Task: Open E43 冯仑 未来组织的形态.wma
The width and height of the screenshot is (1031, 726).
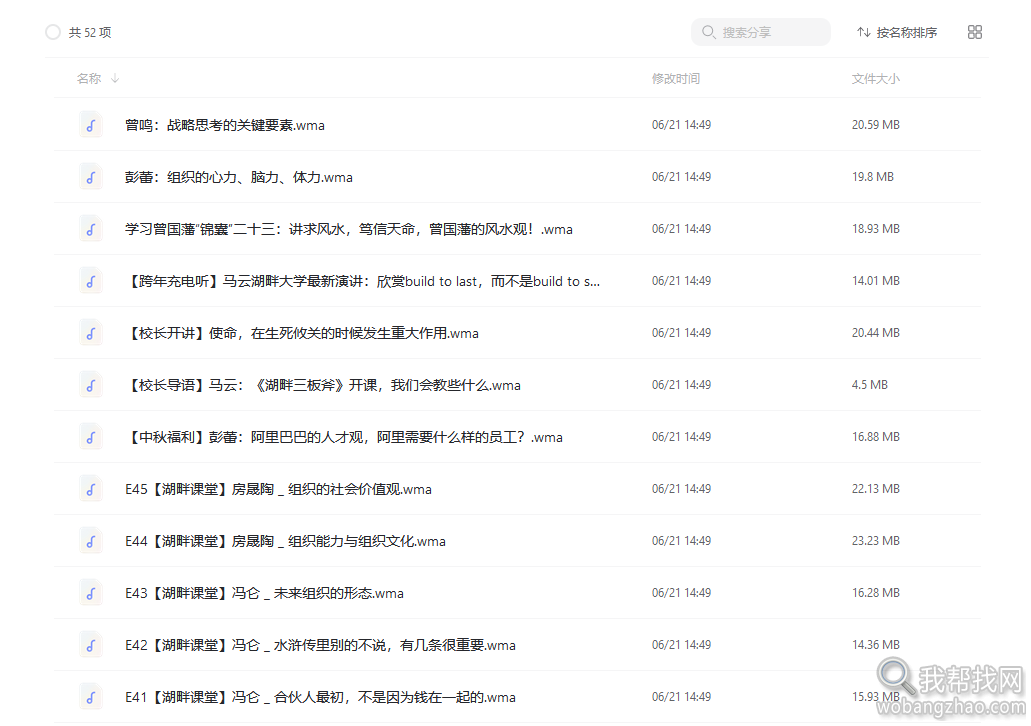Action: (264, 593)
